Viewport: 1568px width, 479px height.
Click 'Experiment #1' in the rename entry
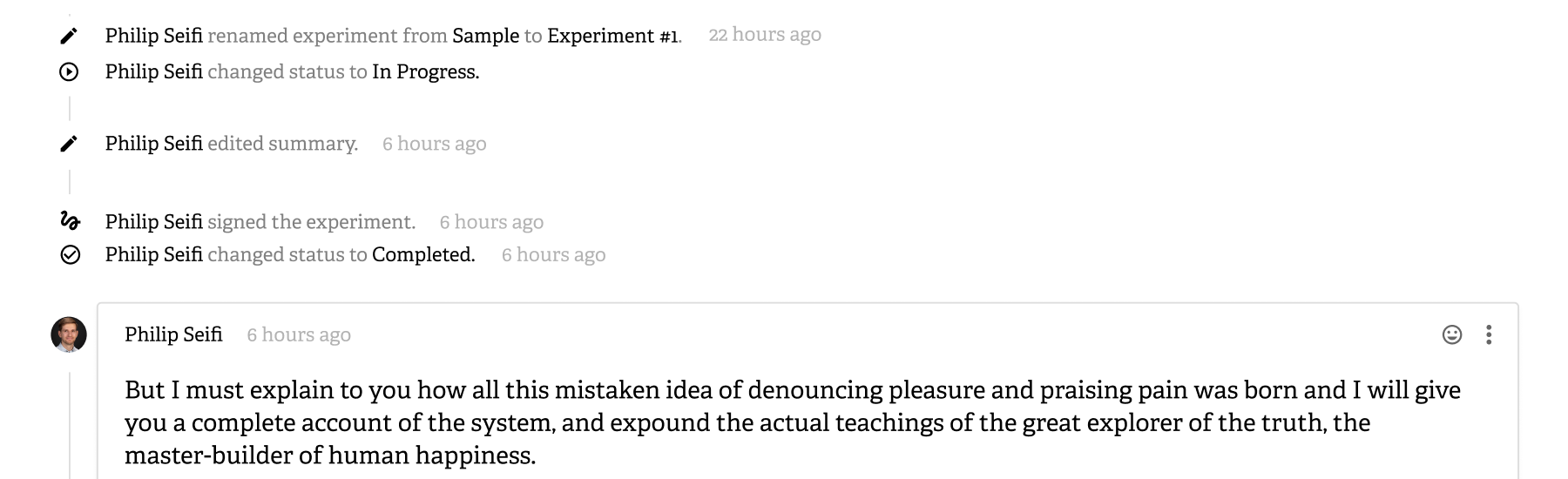pos(614,36)
